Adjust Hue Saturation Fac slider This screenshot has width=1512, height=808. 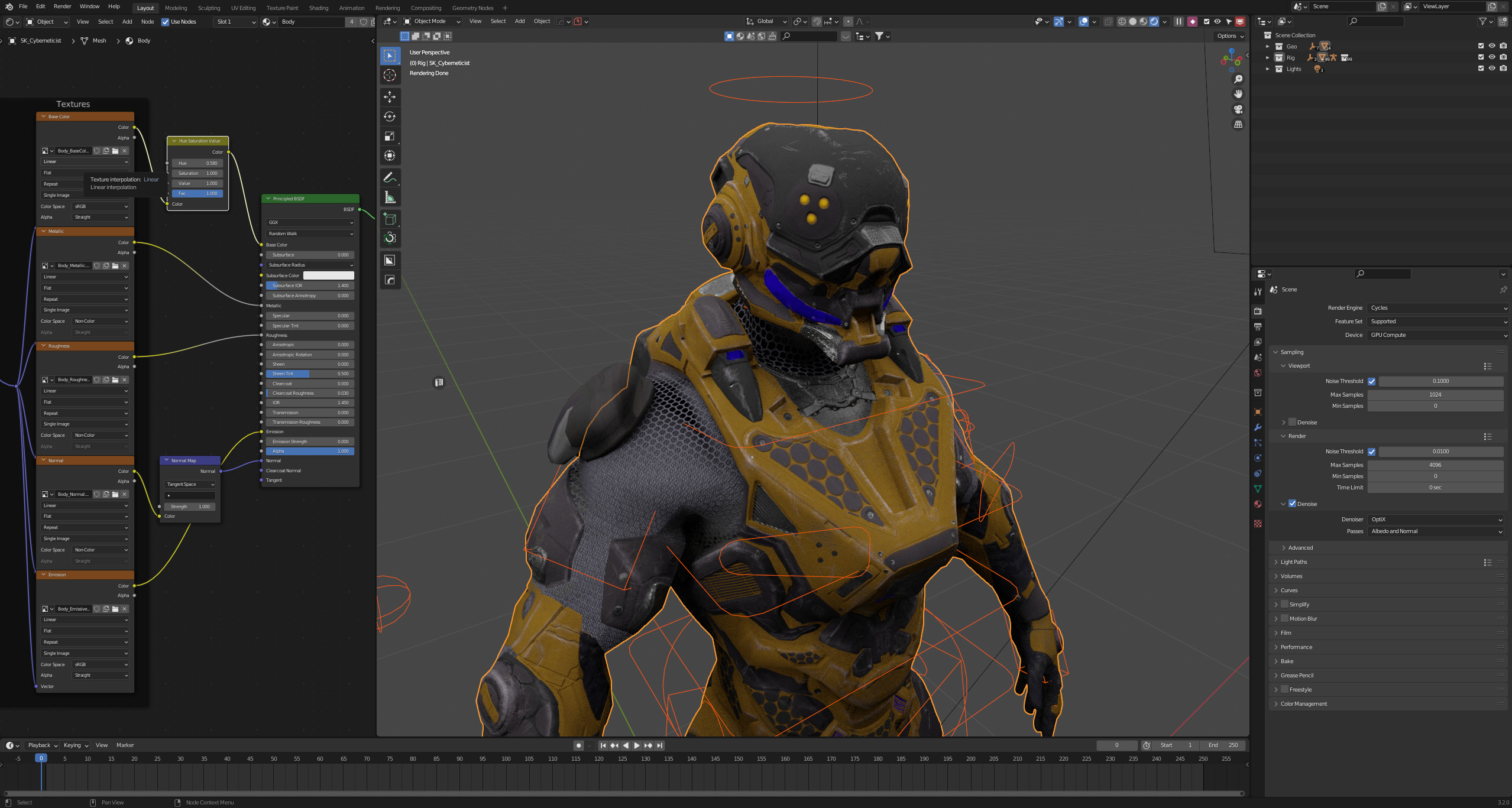pos(198,194)
